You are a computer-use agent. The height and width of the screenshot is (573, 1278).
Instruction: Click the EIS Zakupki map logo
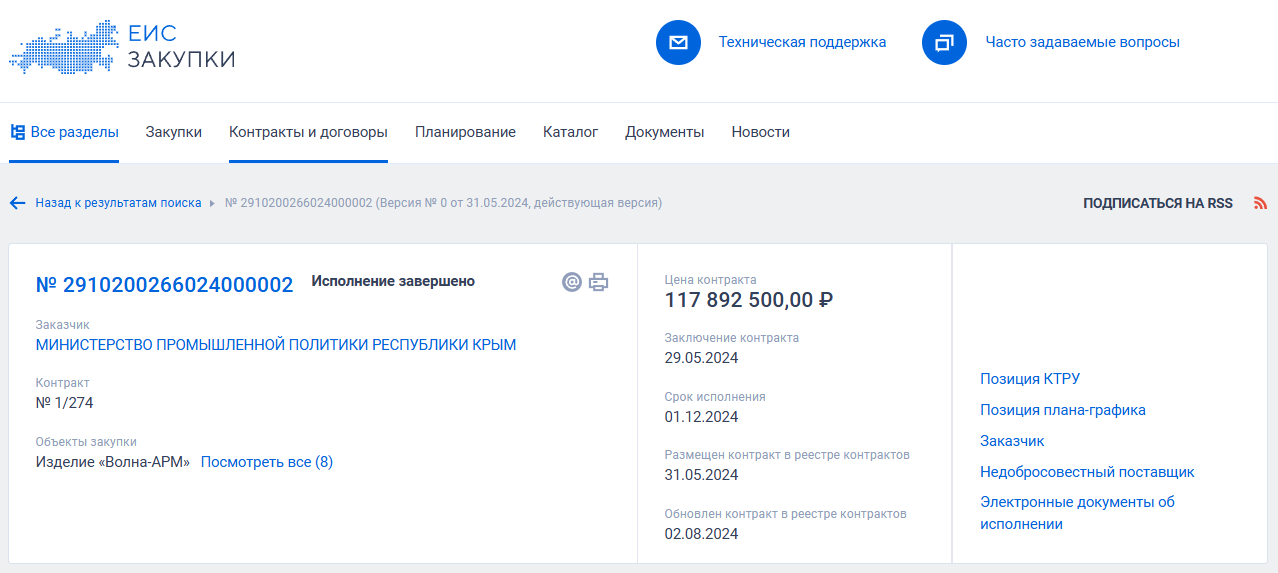[x=62, y=46]
